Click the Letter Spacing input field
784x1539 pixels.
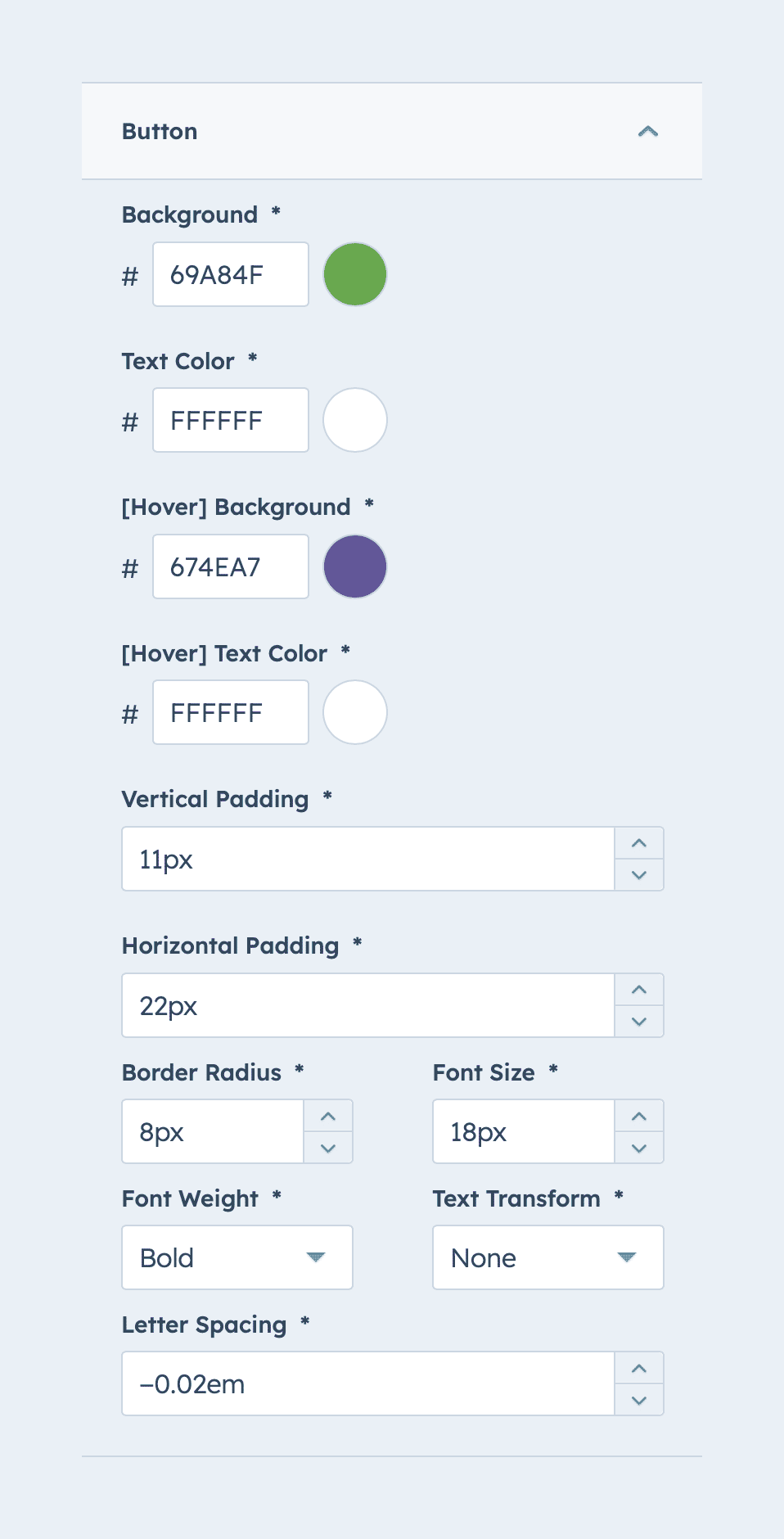pyautogui.click(x=368, y=1383)
